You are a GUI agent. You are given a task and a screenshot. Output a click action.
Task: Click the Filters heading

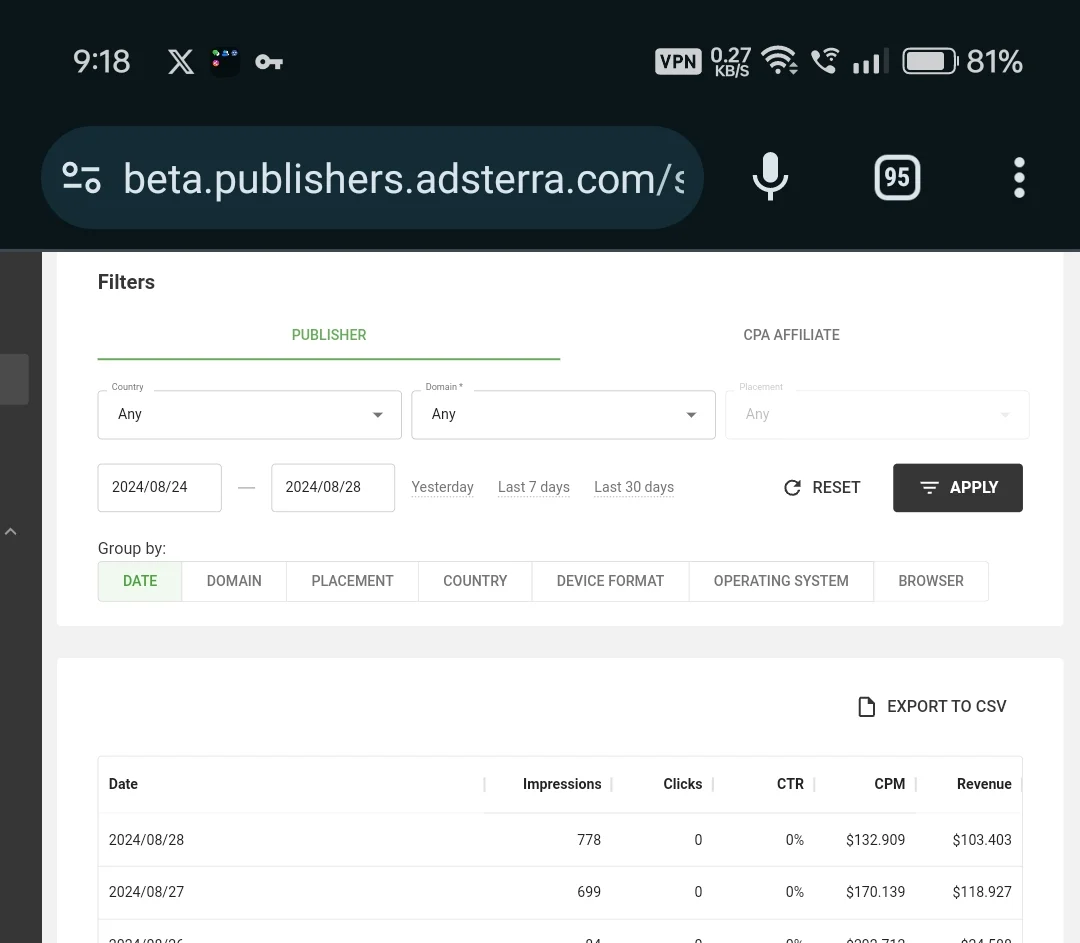(x=126, y=282)
